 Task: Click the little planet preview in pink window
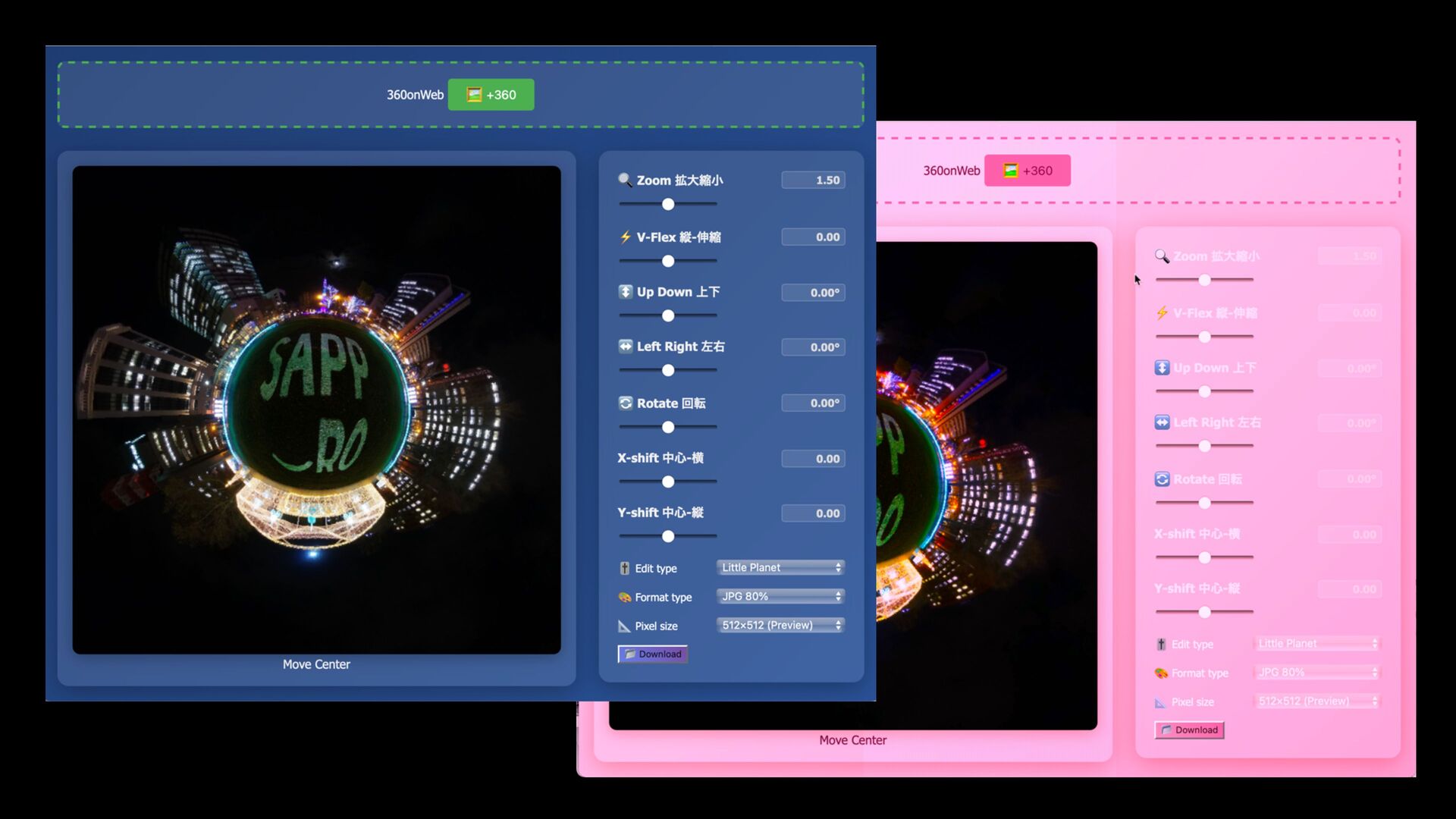[986, 485]
